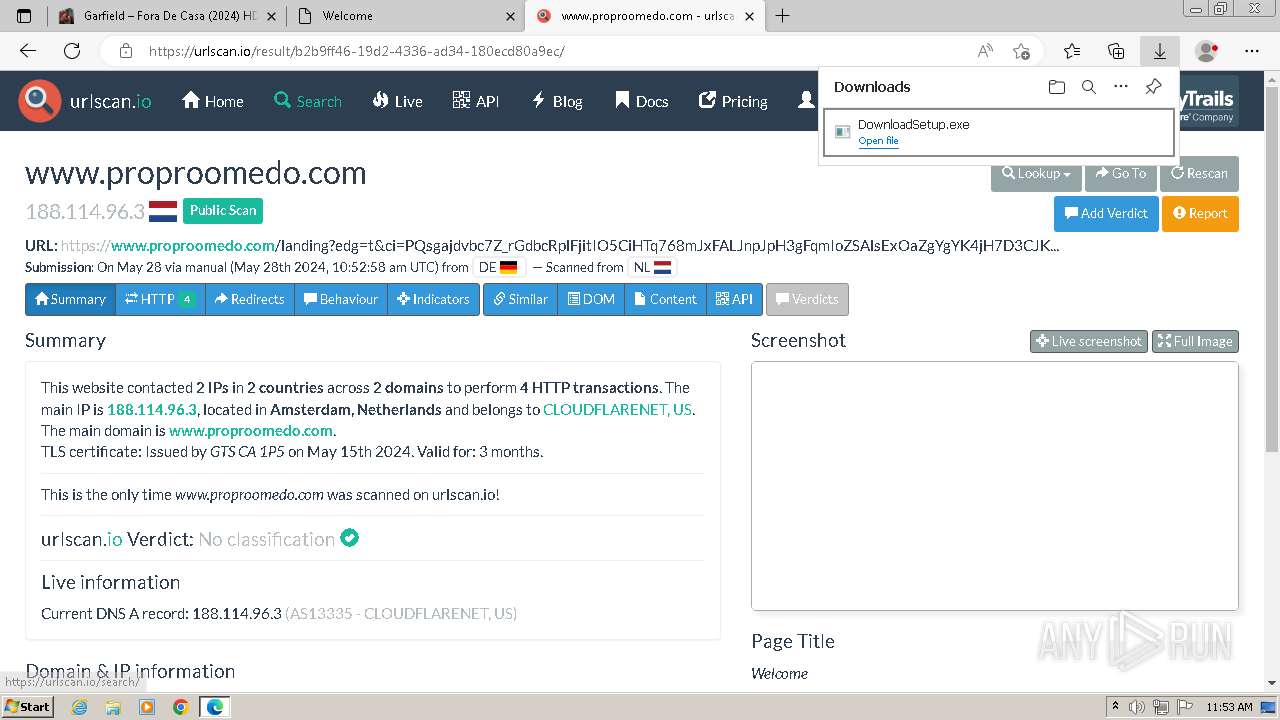Open the API tab in result toolbar
The width and height of the screenshot is (1280, 720).
734,299
